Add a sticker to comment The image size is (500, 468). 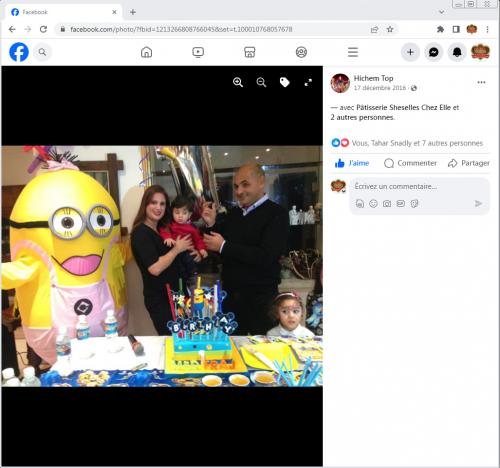tap(414, 203)
